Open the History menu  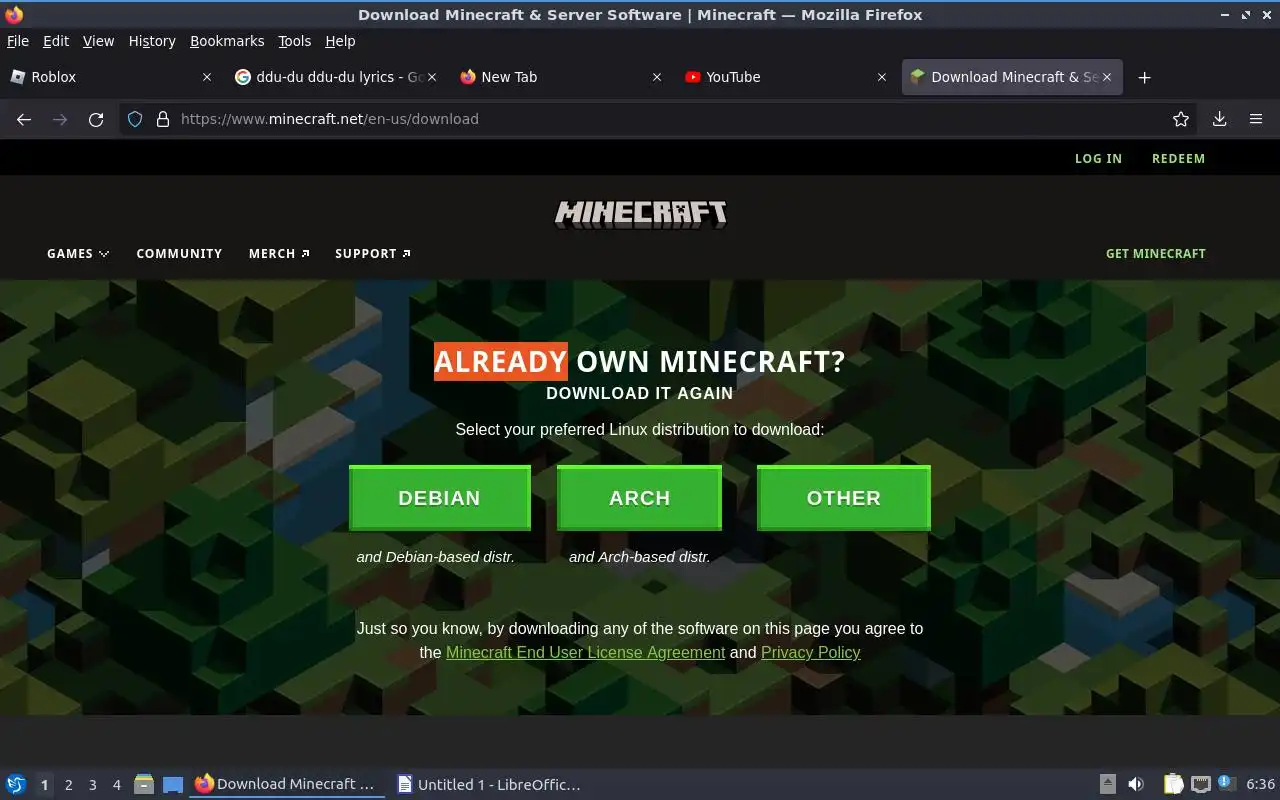coord(152,41)
